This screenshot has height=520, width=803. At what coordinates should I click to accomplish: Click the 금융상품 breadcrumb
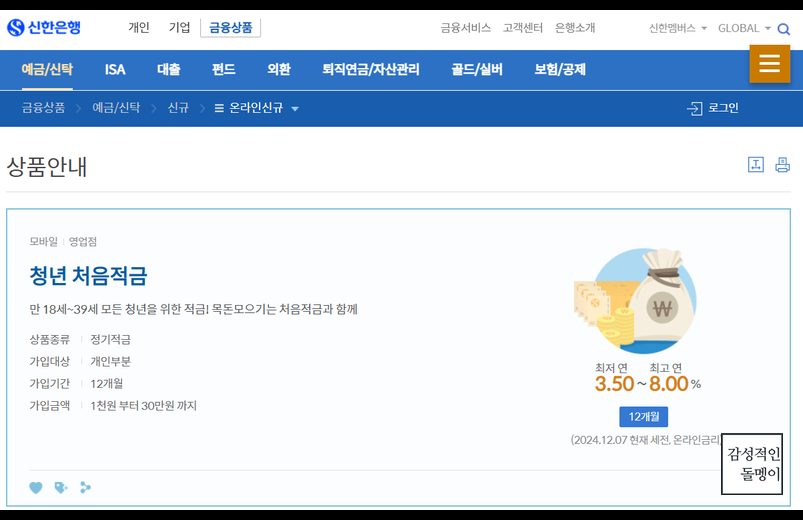click(44, 108)
